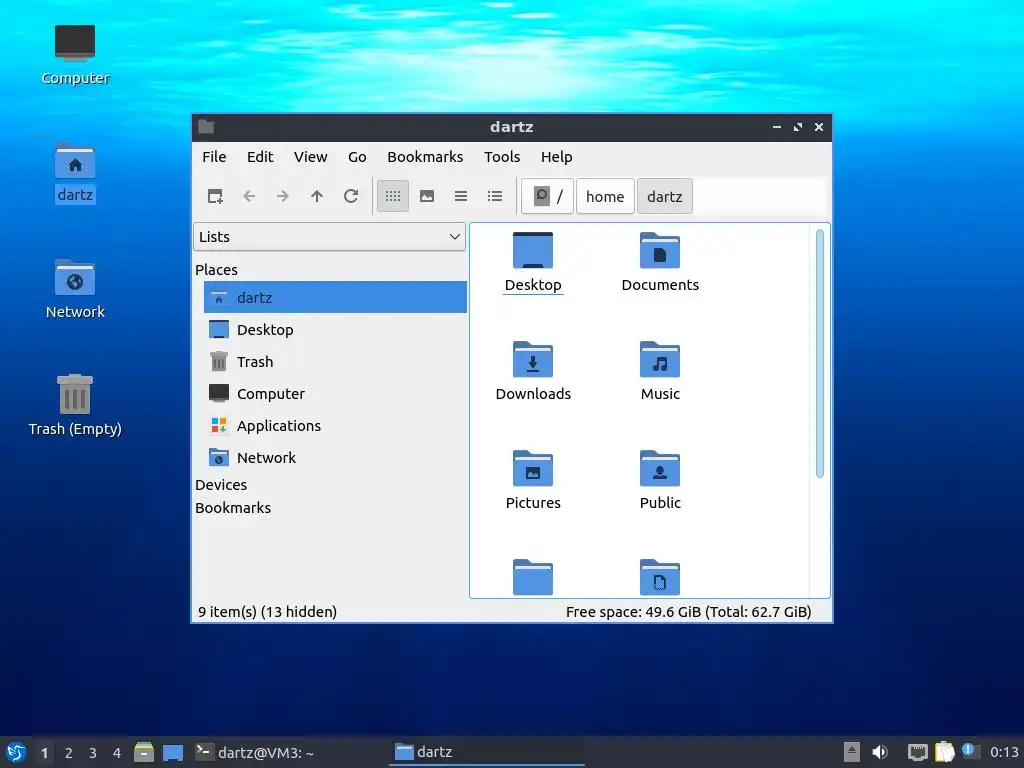This screenshot has width=1024, height=768.
Task: Click the dartz taskbar window button
Action: [x=487, y=752]
